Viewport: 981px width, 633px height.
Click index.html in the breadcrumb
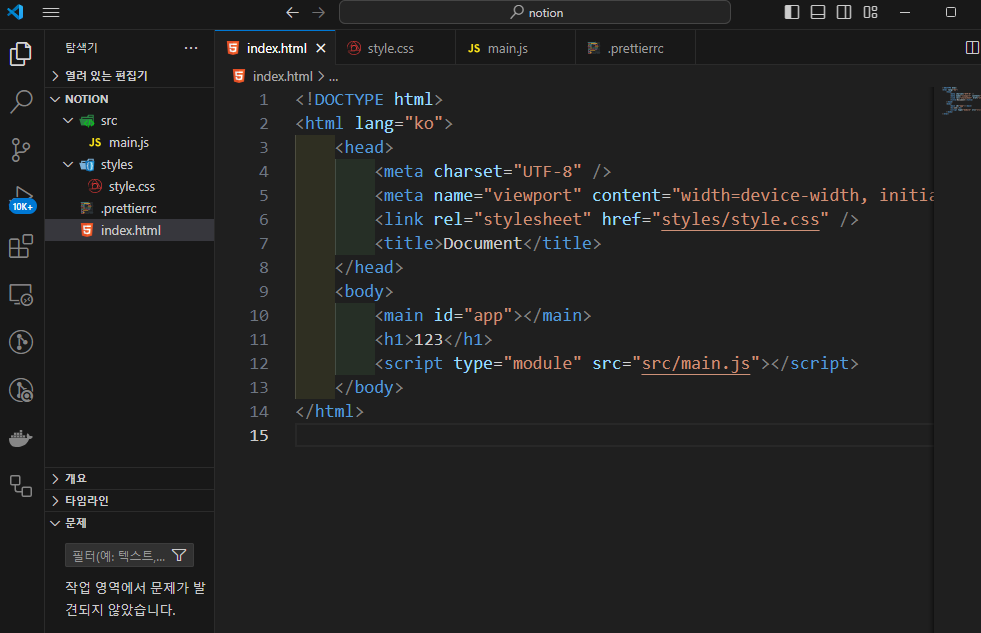(283, 76)
